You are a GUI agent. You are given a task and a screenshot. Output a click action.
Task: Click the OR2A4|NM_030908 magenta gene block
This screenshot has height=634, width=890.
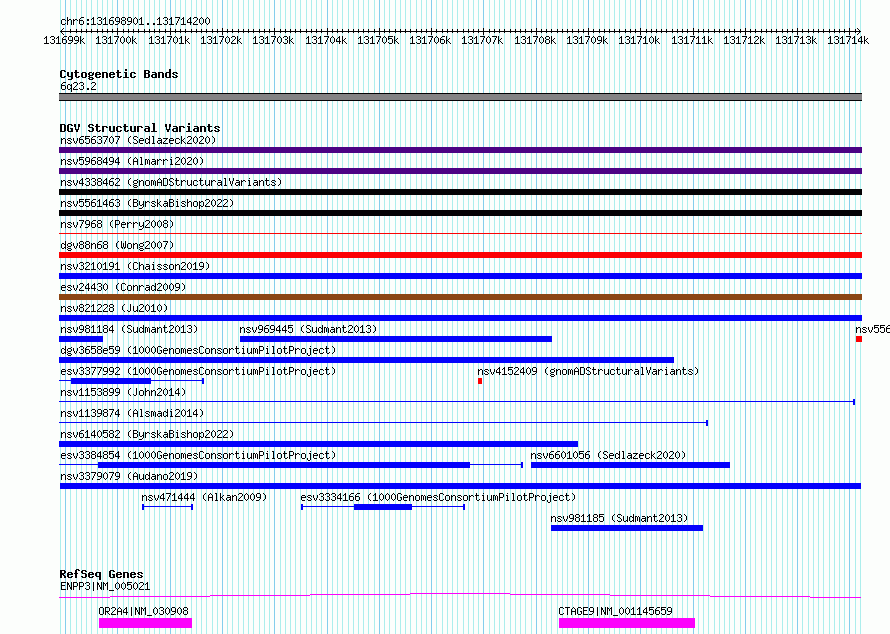pos(145,623)
